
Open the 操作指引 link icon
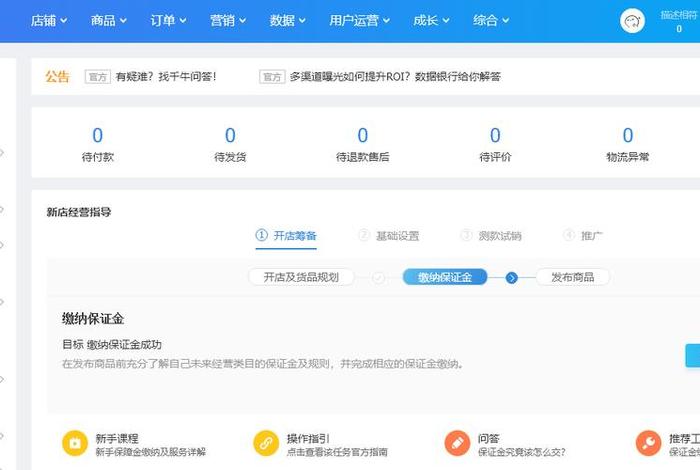pyautogui.click(x=266, y=443)
